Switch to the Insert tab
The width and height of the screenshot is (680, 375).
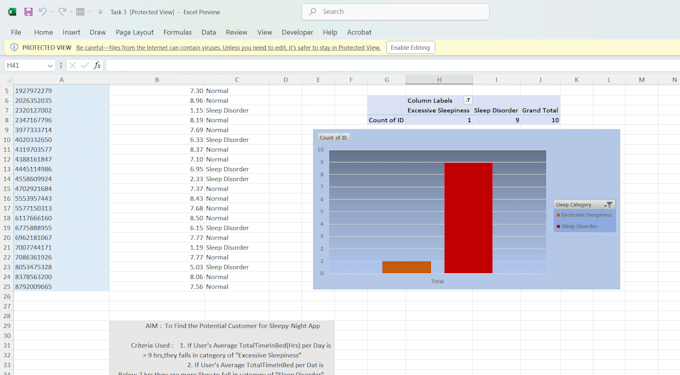click(71, 32)
